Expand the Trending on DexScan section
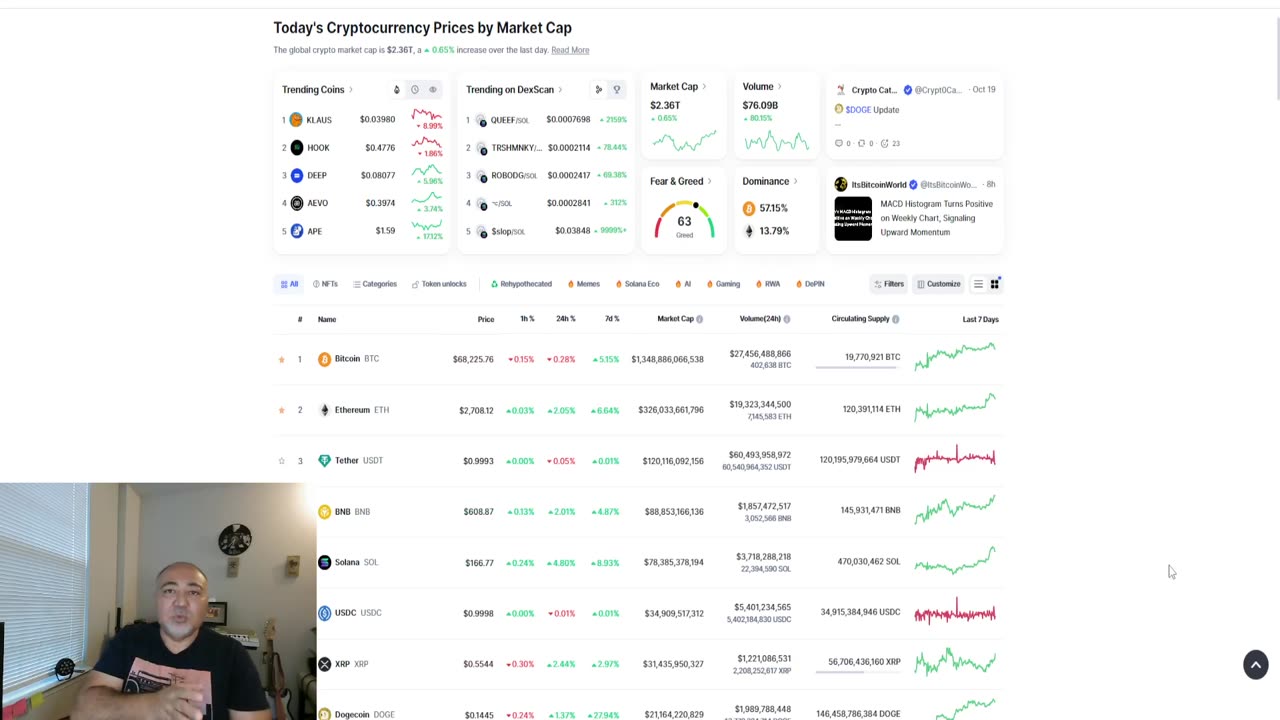This screenshot has width=1280, height=720. pyautogui.click(x=514, y=90)
